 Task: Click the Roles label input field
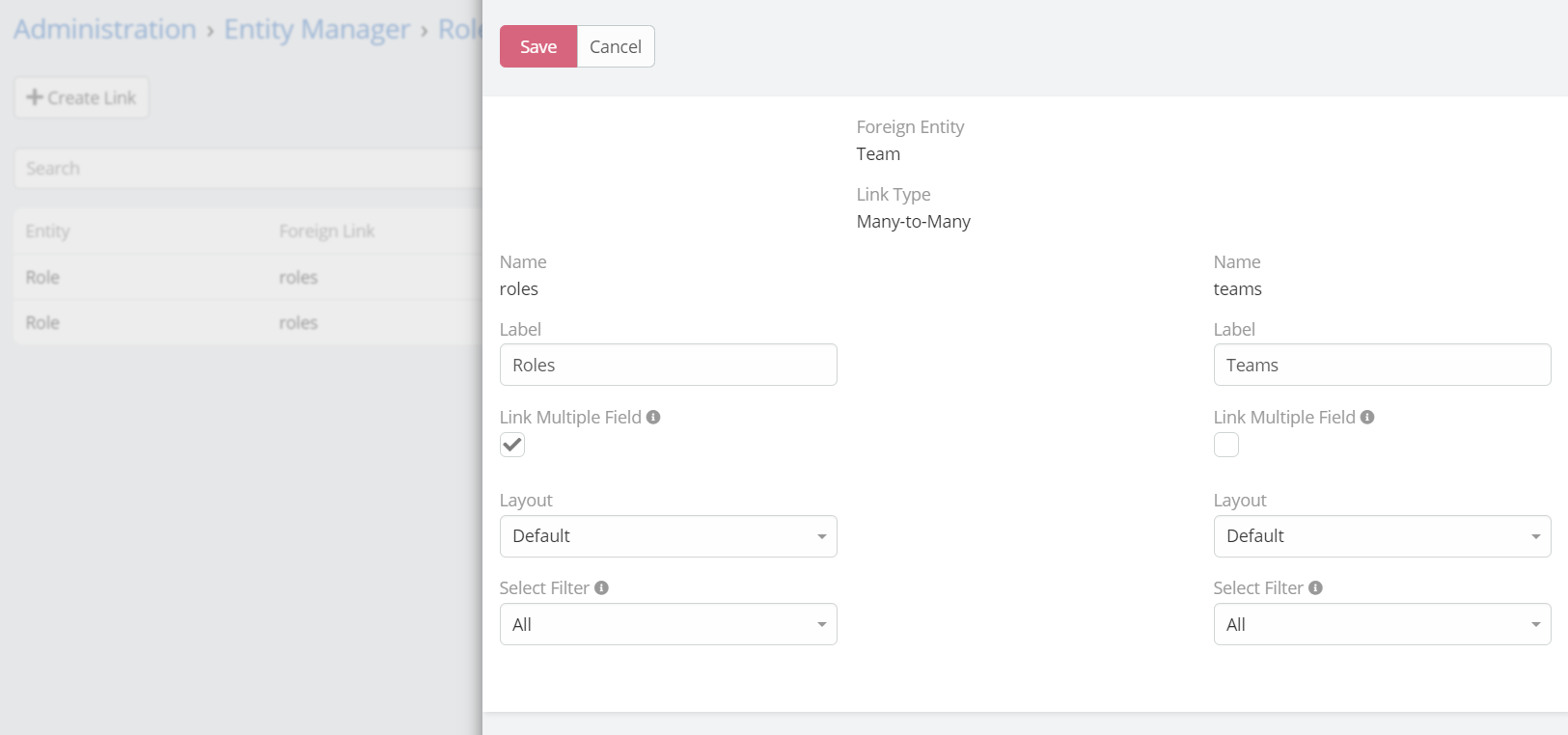(x=668, y=366)
